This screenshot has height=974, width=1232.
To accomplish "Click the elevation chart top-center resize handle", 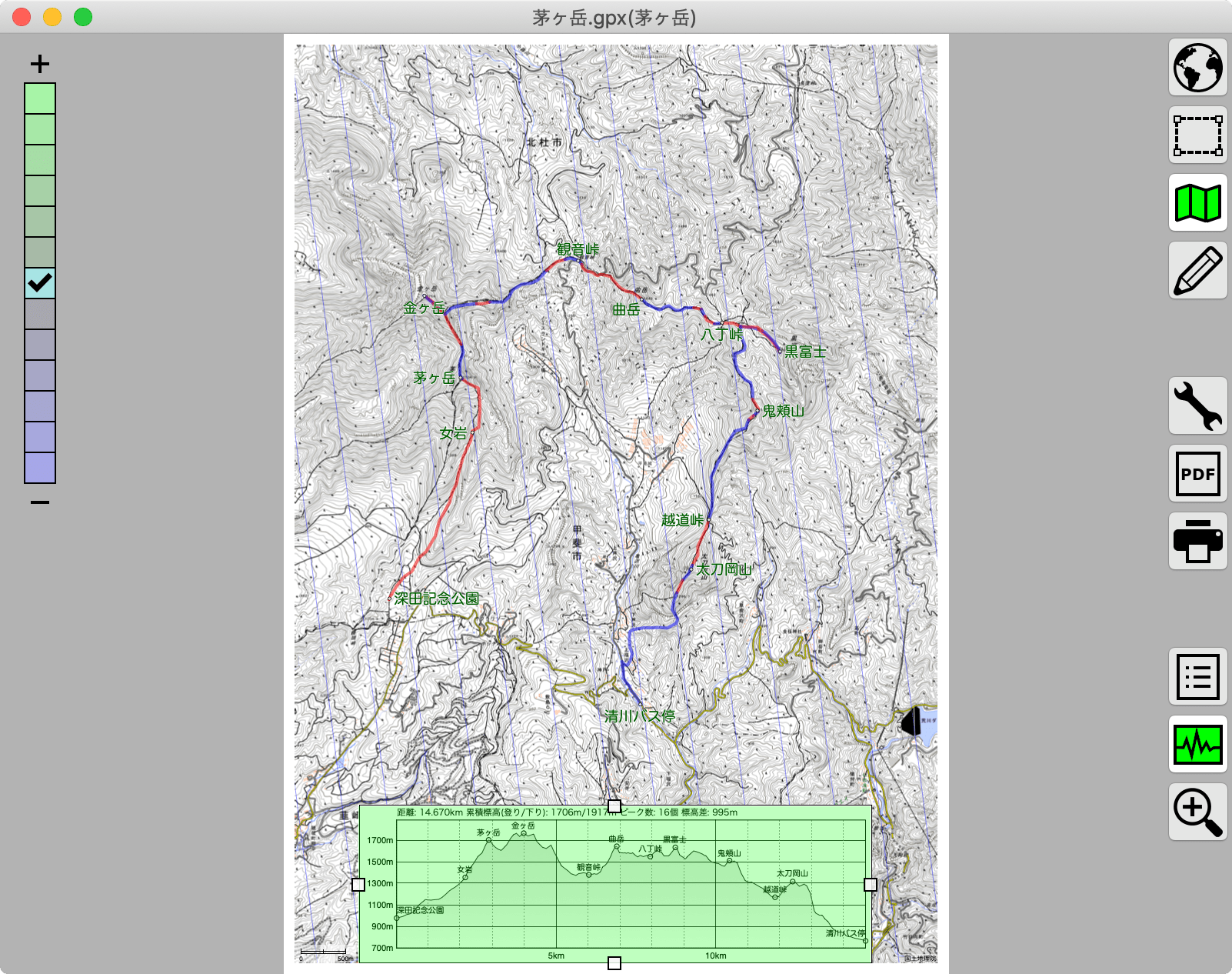I will [x=614, y=806].
